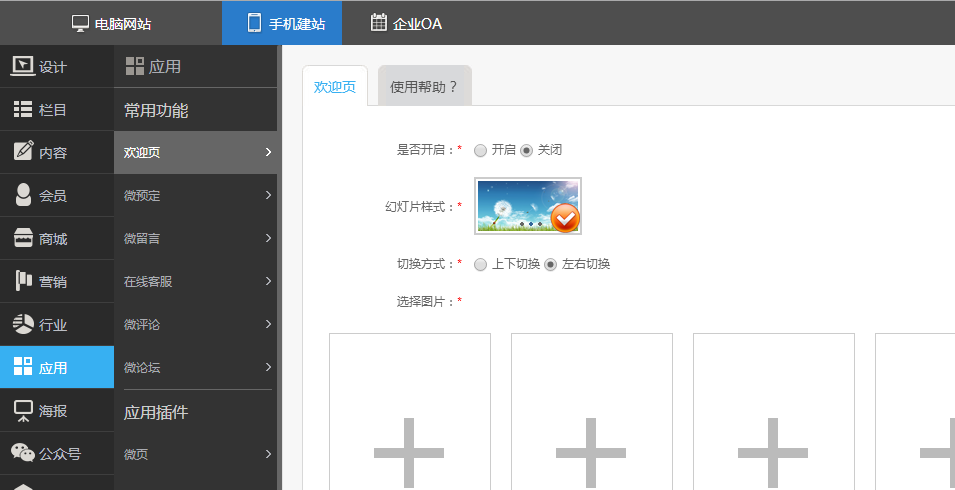Expand the 在线客服 menu chevron

tap(268, 281)
